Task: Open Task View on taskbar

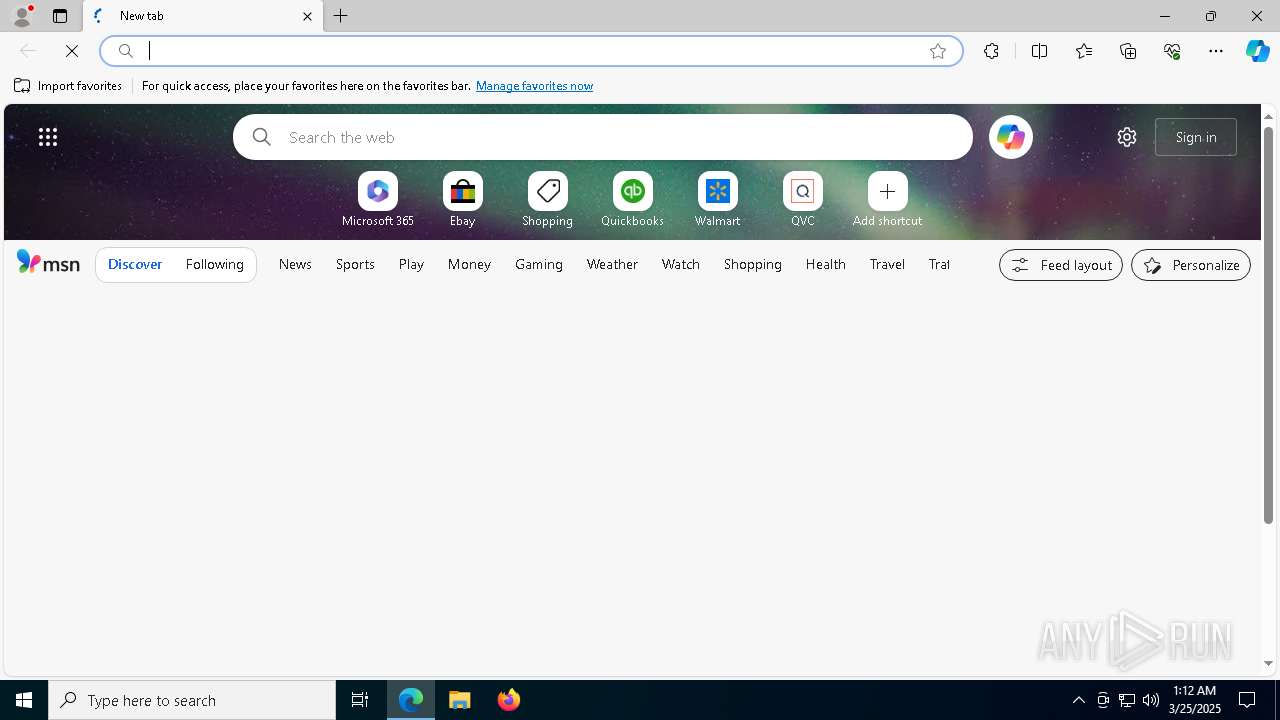Action: click(360, 700)
